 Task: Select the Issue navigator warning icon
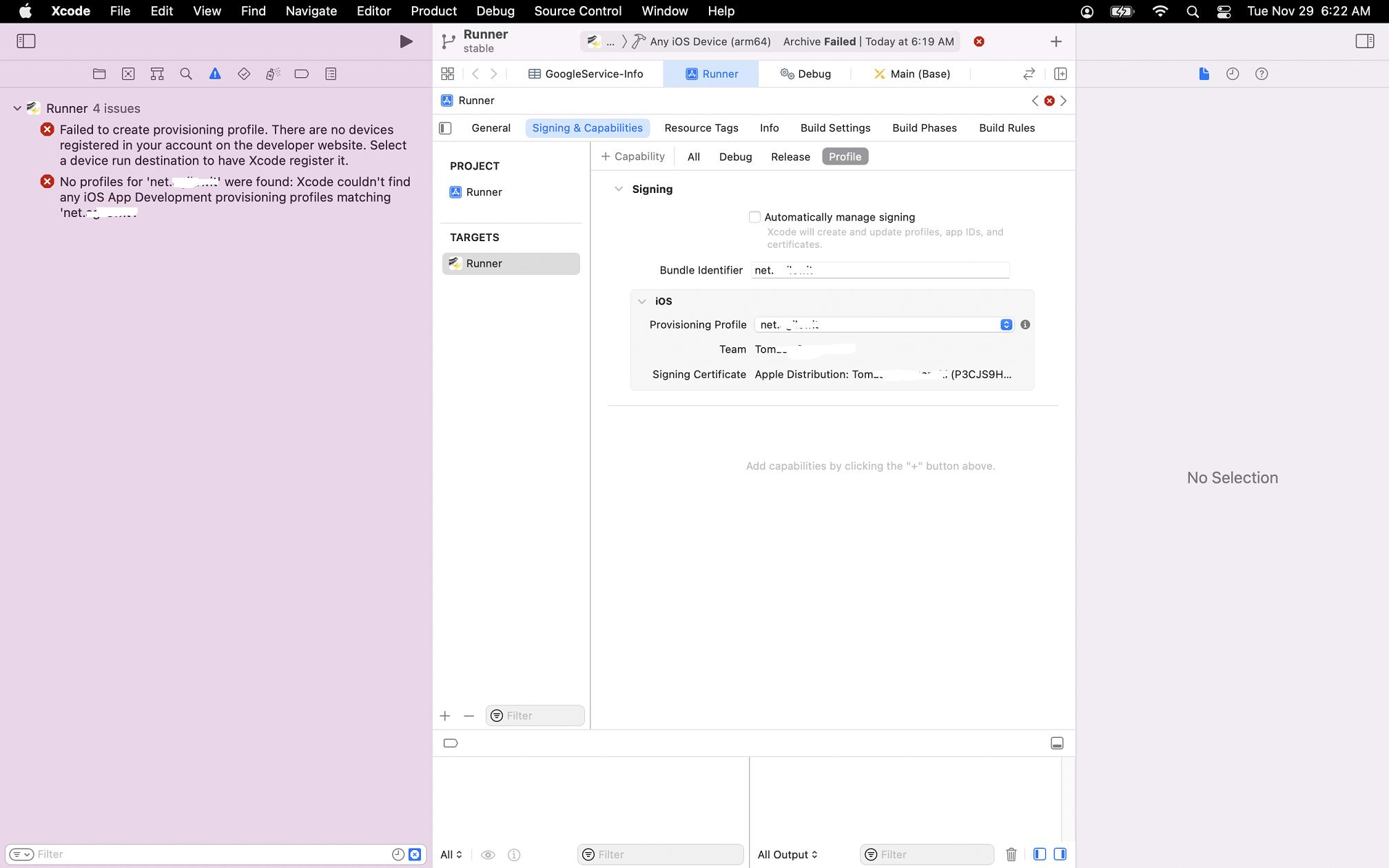pos(215,74)
